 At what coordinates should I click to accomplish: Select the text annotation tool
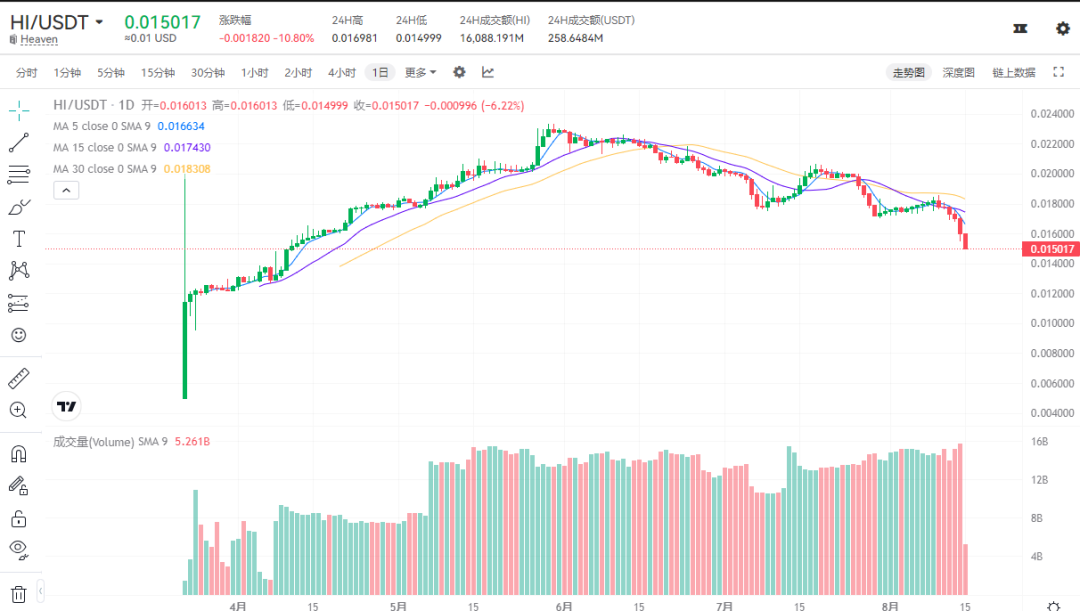coord(18,239)
